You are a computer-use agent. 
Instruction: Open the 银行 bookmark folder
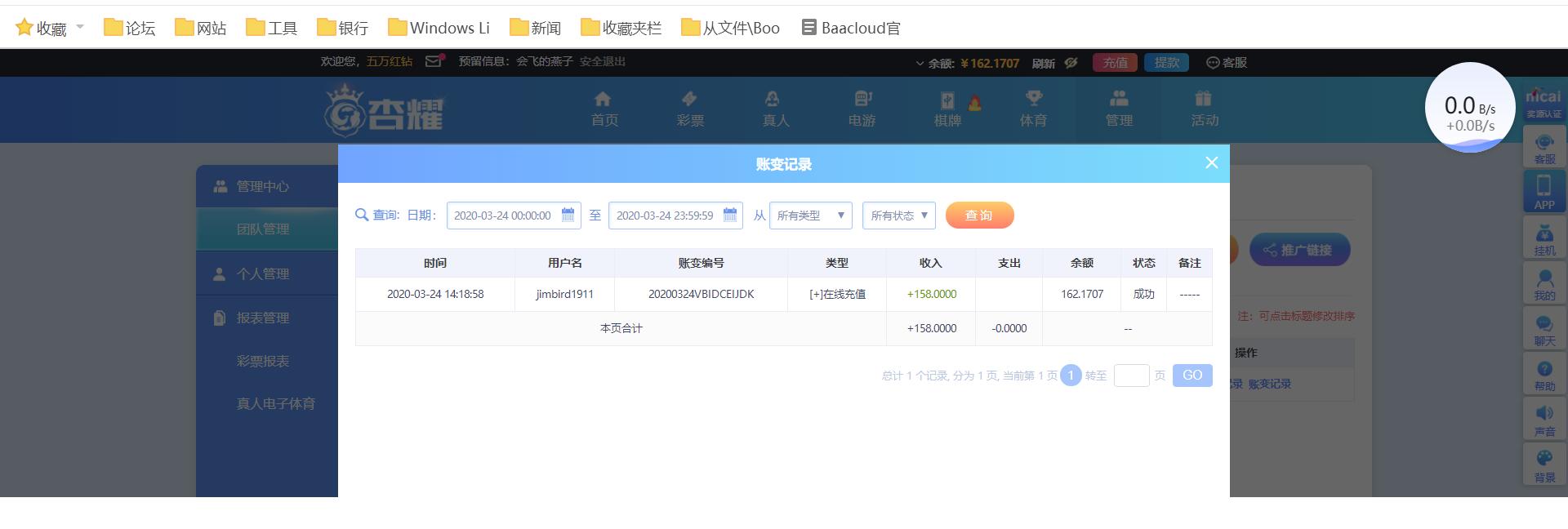pyautogui.click(x=343, y=28)
